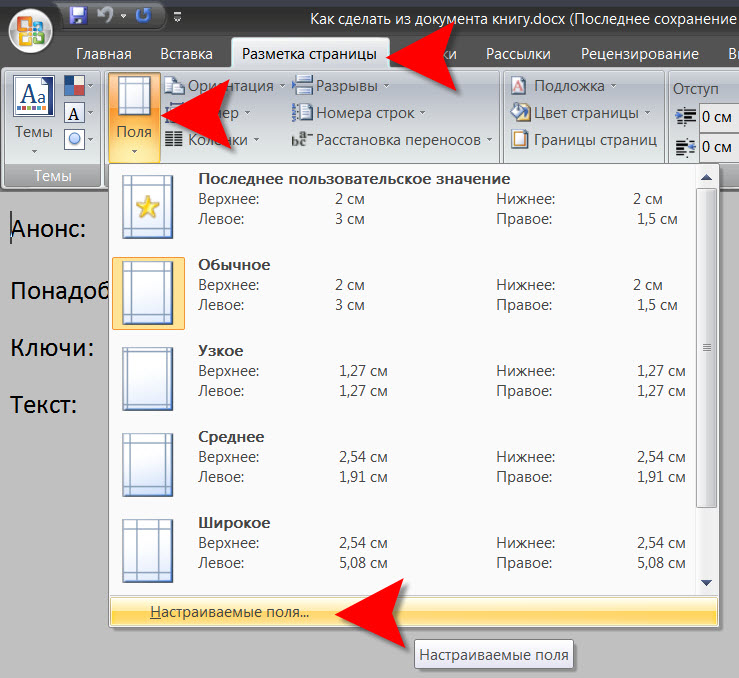This screenshot has height=678, width=739.
Task: Click the Широкое margin thumbnail icon
Action: coord(148,551)
